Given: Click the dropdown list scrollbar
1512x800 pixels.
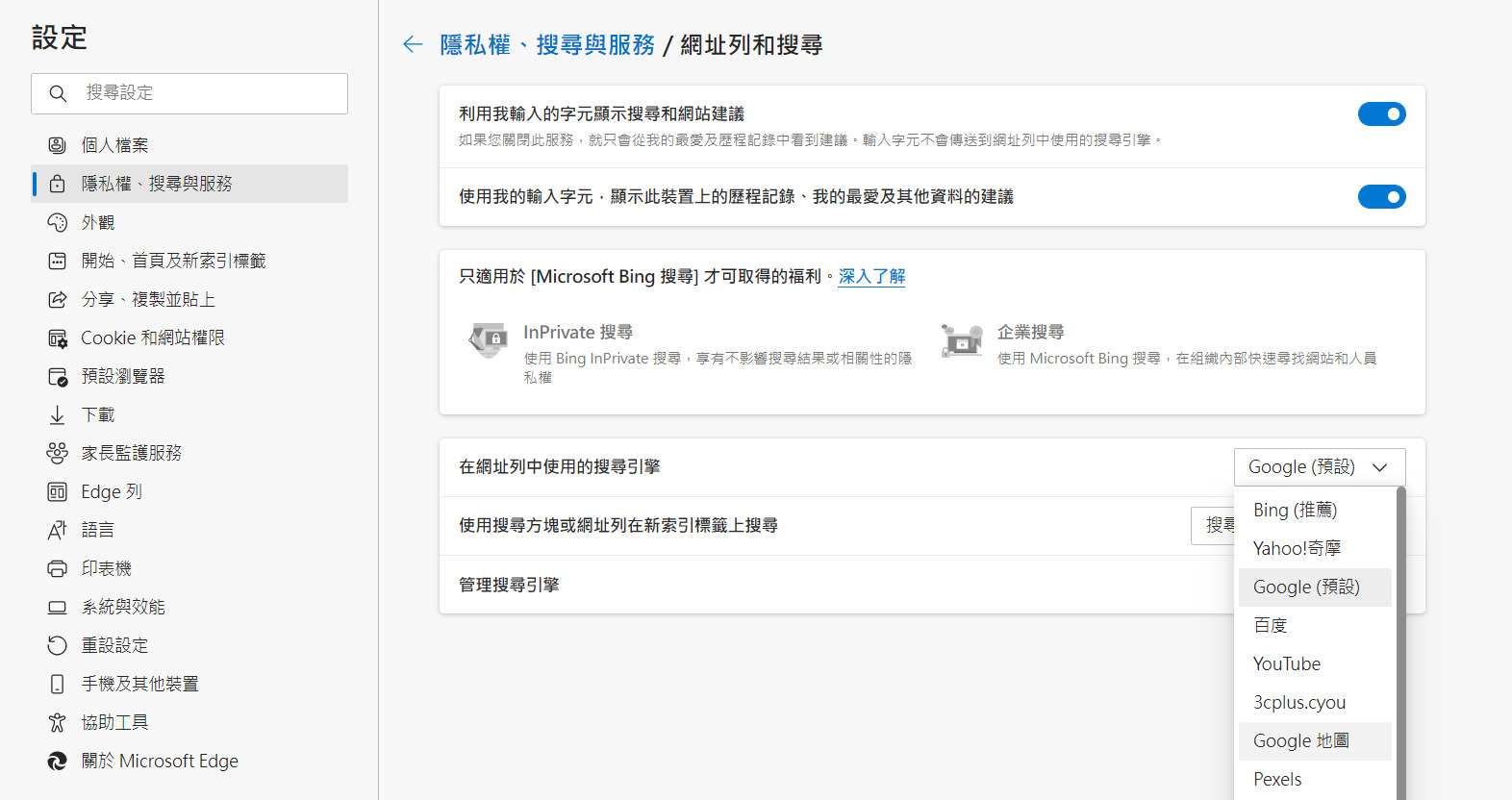Looking at the screenshot, I should pyautogui.click(x=1401, y=643).
